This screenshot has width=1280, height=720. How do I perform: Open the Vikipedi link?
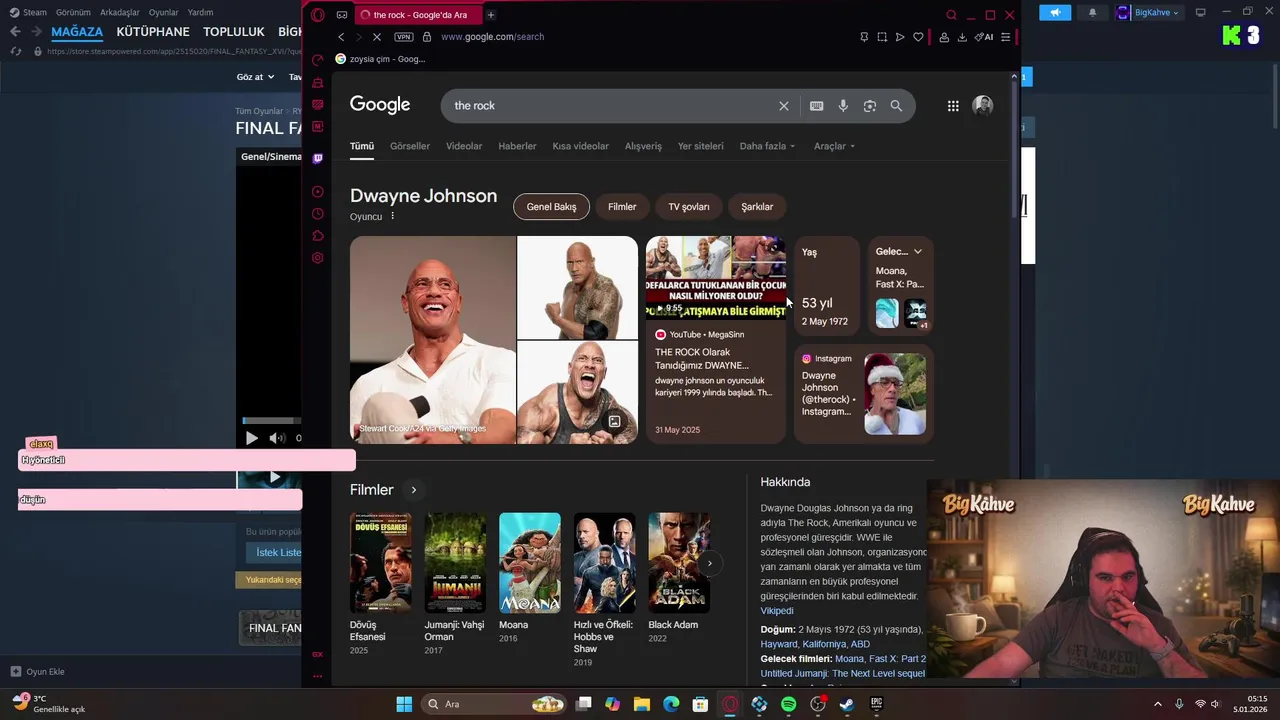[x=777, y=611]
